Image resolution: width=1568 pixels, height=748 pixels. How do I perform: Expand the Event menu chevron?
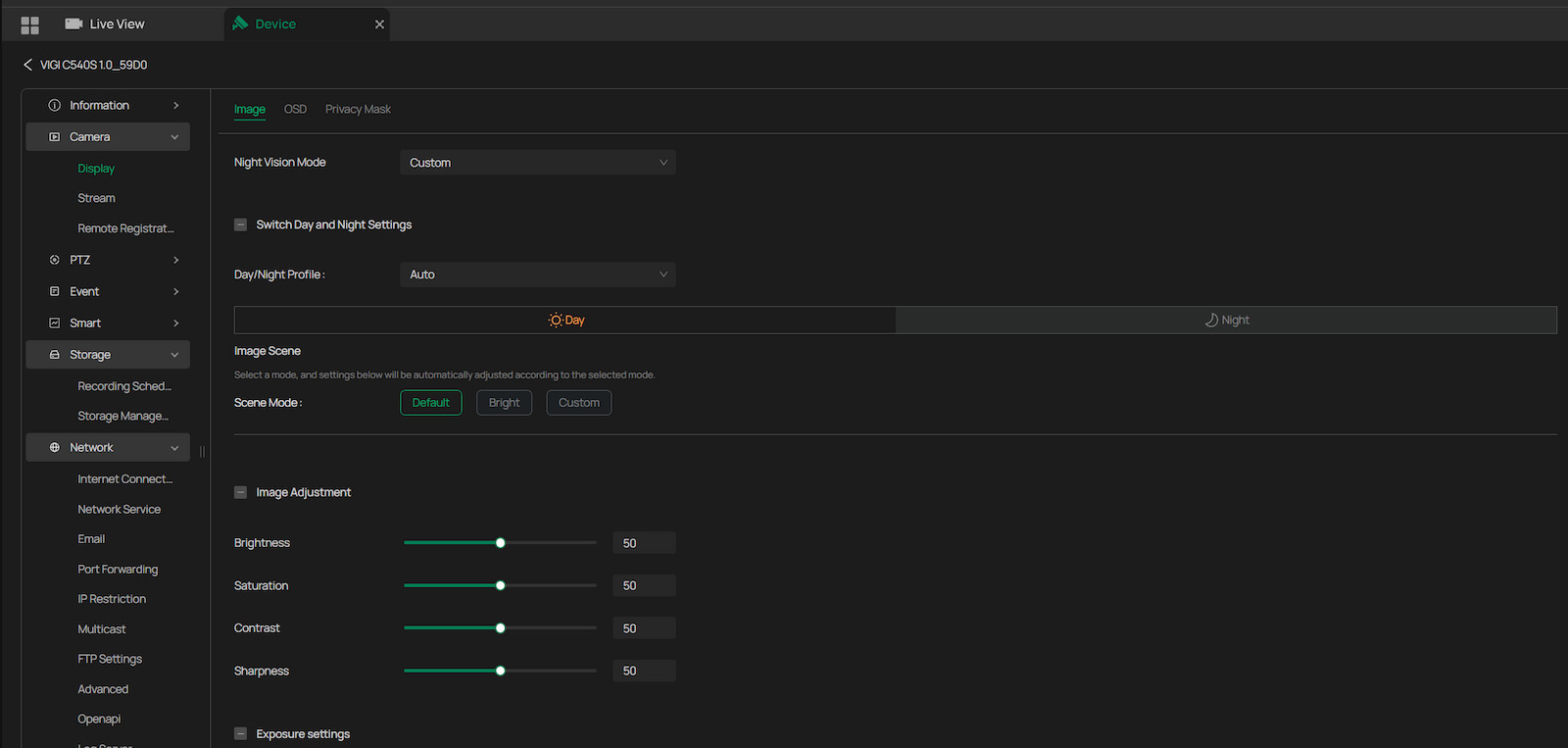tap(175, 291)
